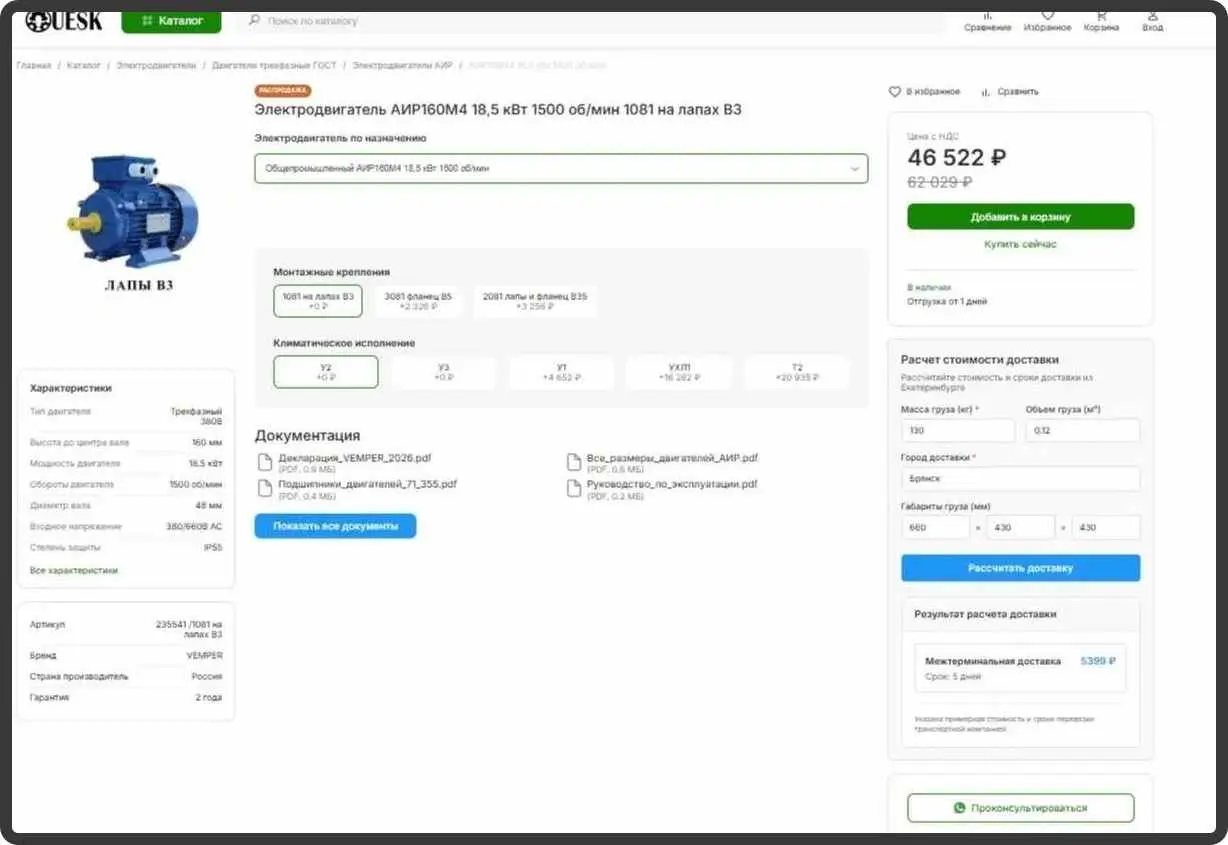
Task: Choose УХЛ1 climate version
Action: pyautogui.click(x=679, y=372)
